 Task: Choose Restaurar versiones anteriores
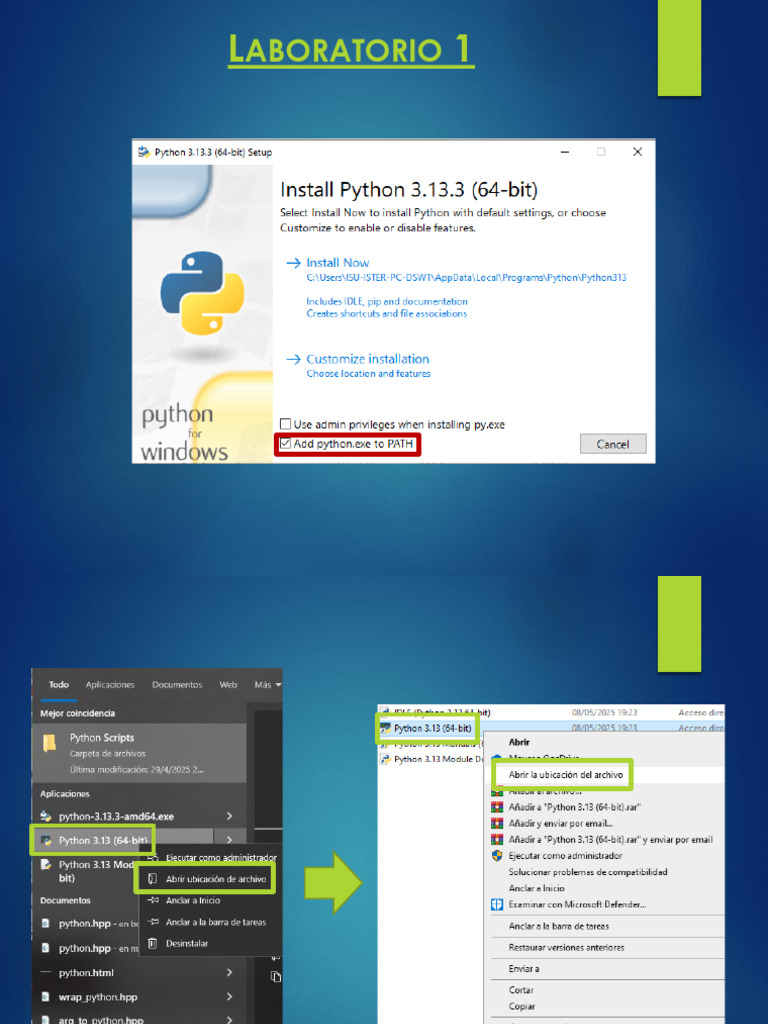566,948
